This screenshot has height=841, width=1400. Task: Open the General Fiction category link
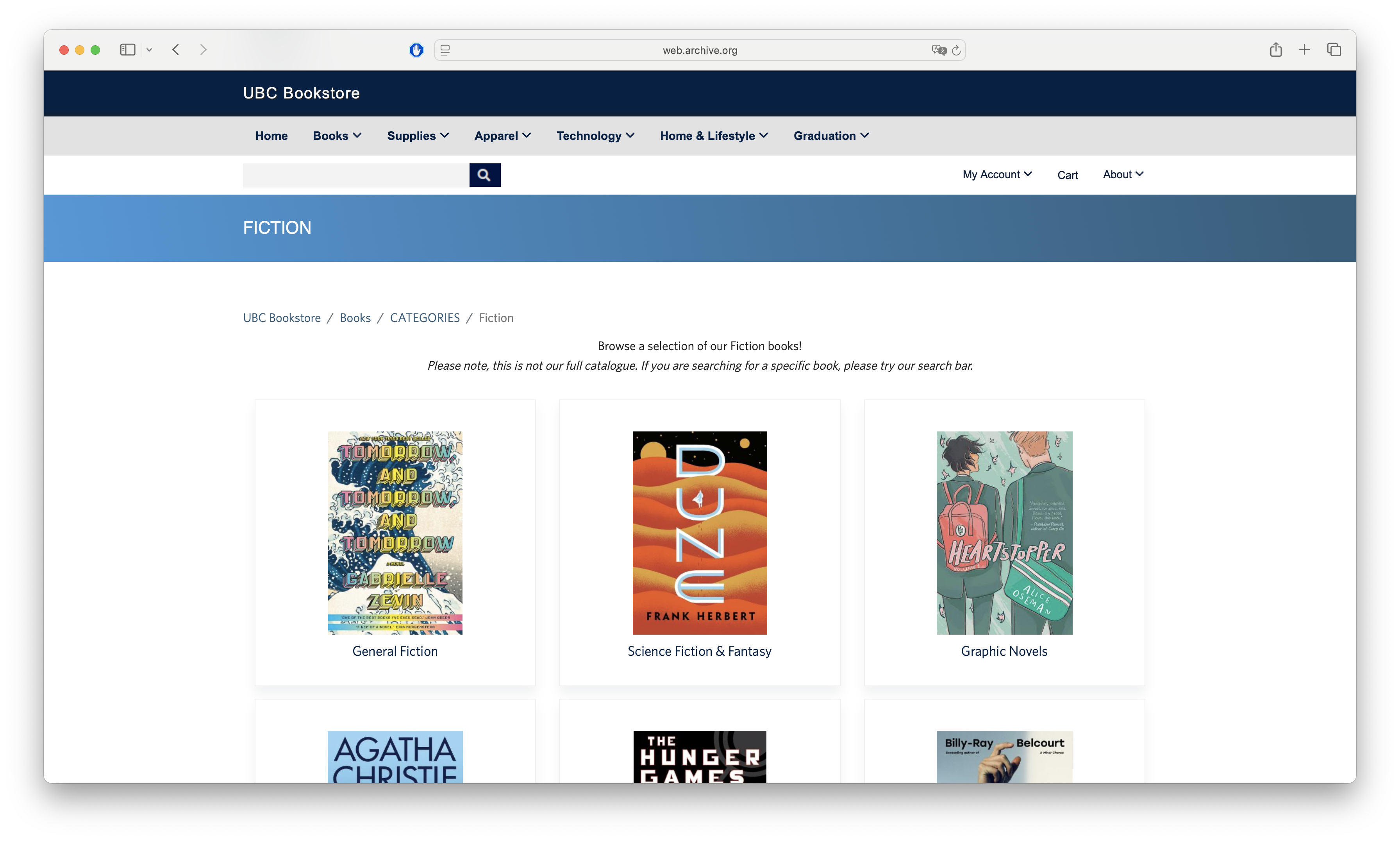coord(395,652)
